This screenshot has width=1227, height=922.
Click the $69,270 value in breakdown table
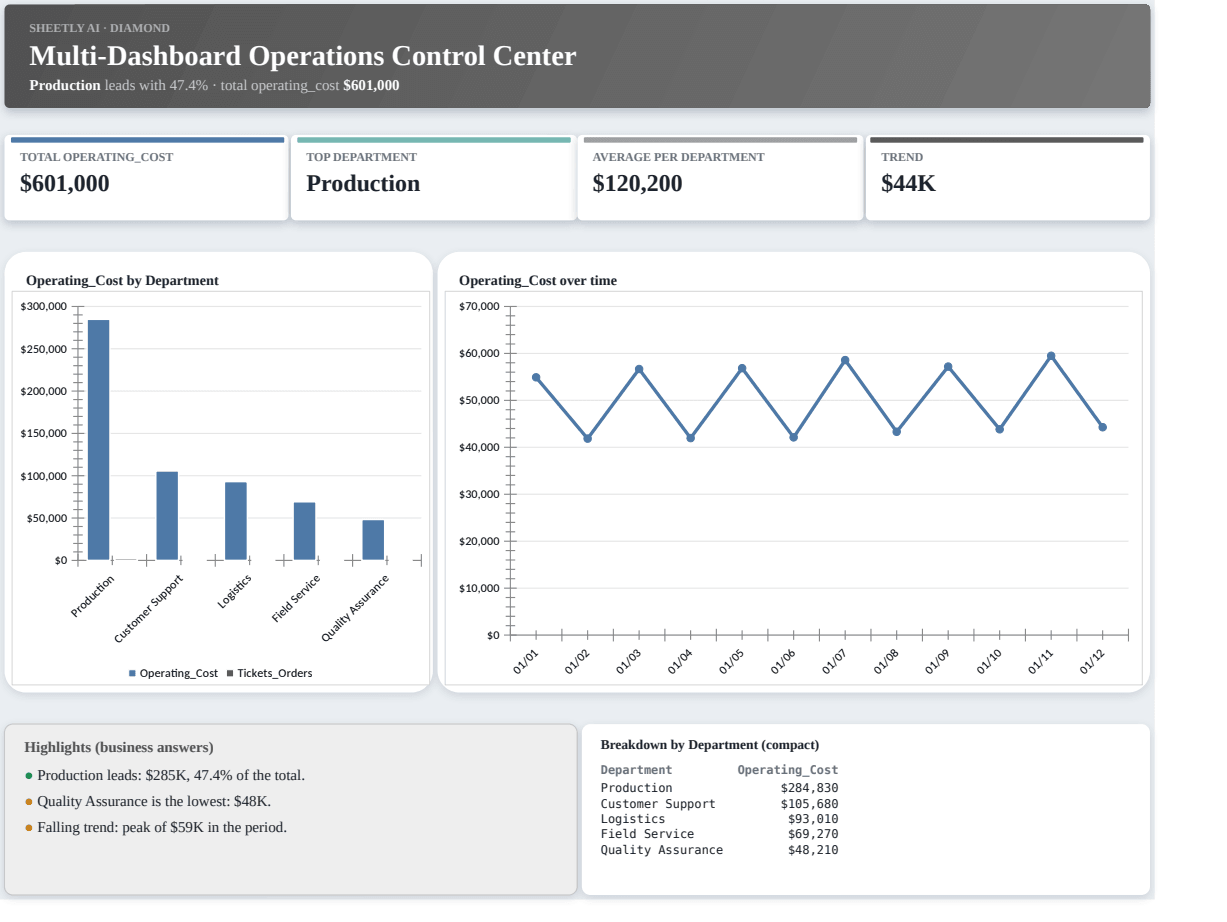click(813, 834)
